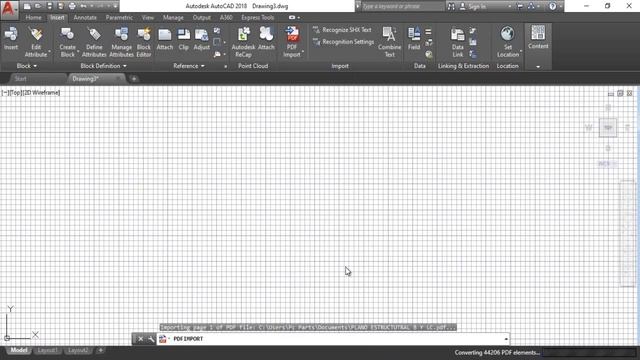The image size is (640, 360).
Task: Click Attach in the Reference panel
Action: tap(165, 38)
